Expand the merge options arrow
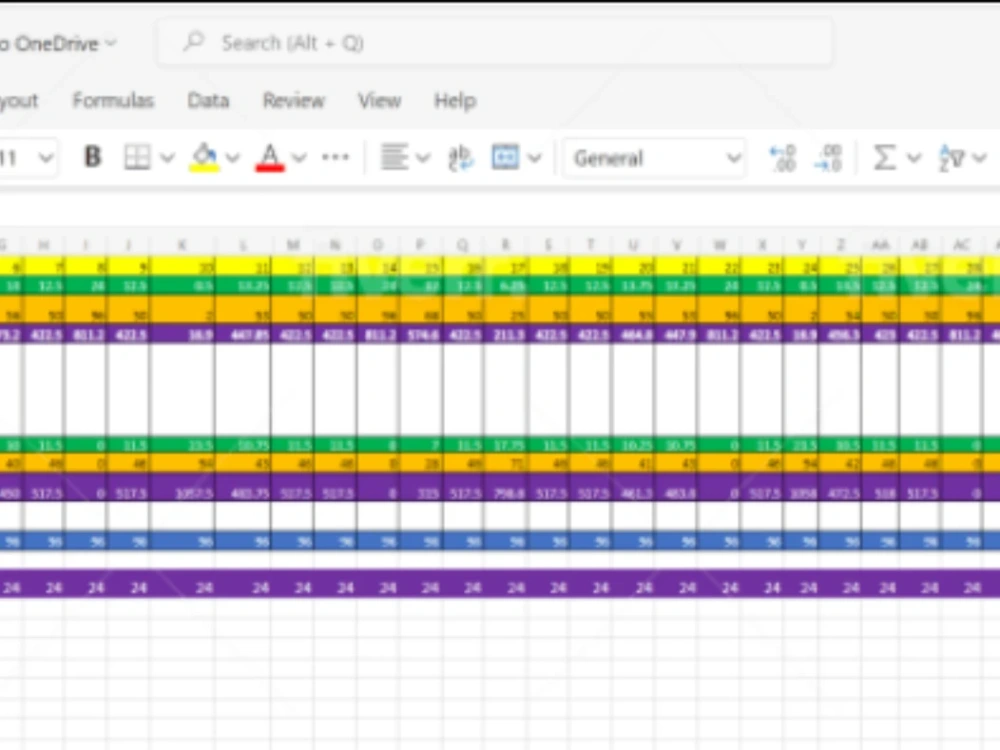This screenshot has width=1000, height=750. point(534,157)
